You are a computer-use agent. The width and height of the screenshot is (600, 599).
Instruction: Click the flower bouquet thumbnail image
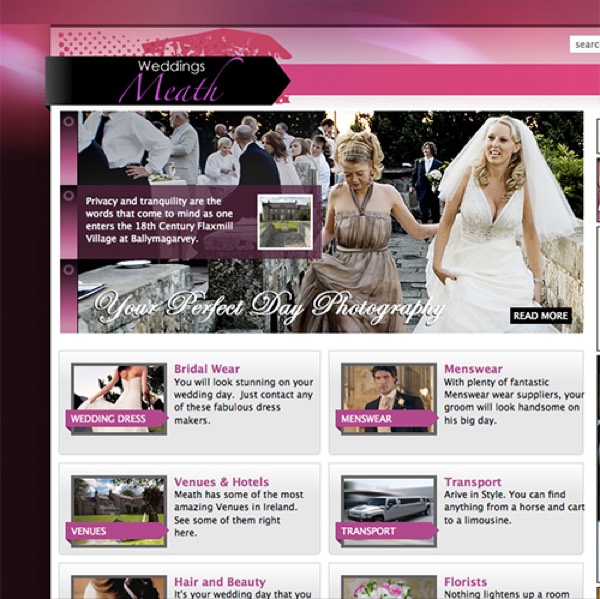click(389, 587)
